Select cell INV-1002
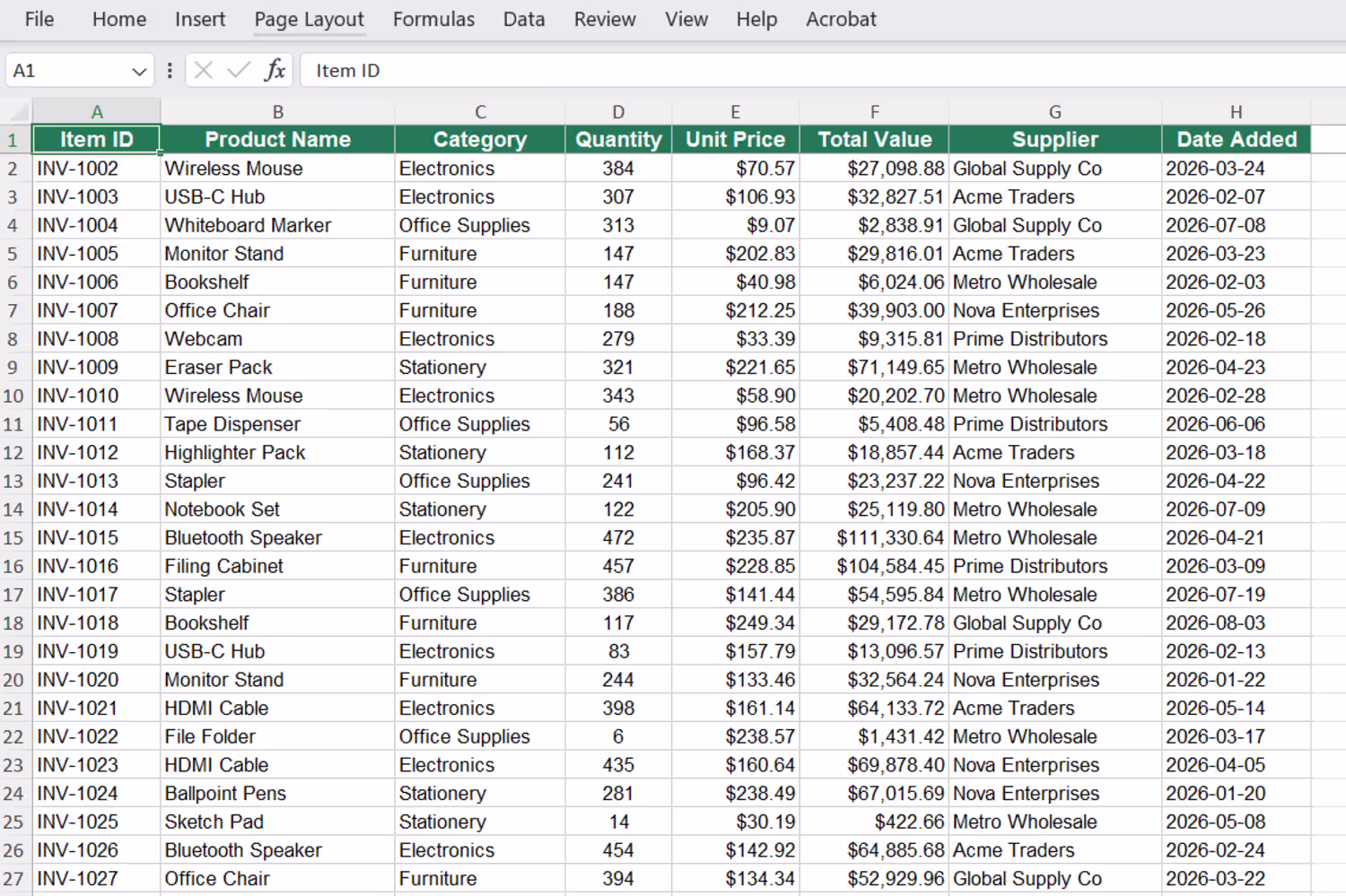 coord(97,169)
